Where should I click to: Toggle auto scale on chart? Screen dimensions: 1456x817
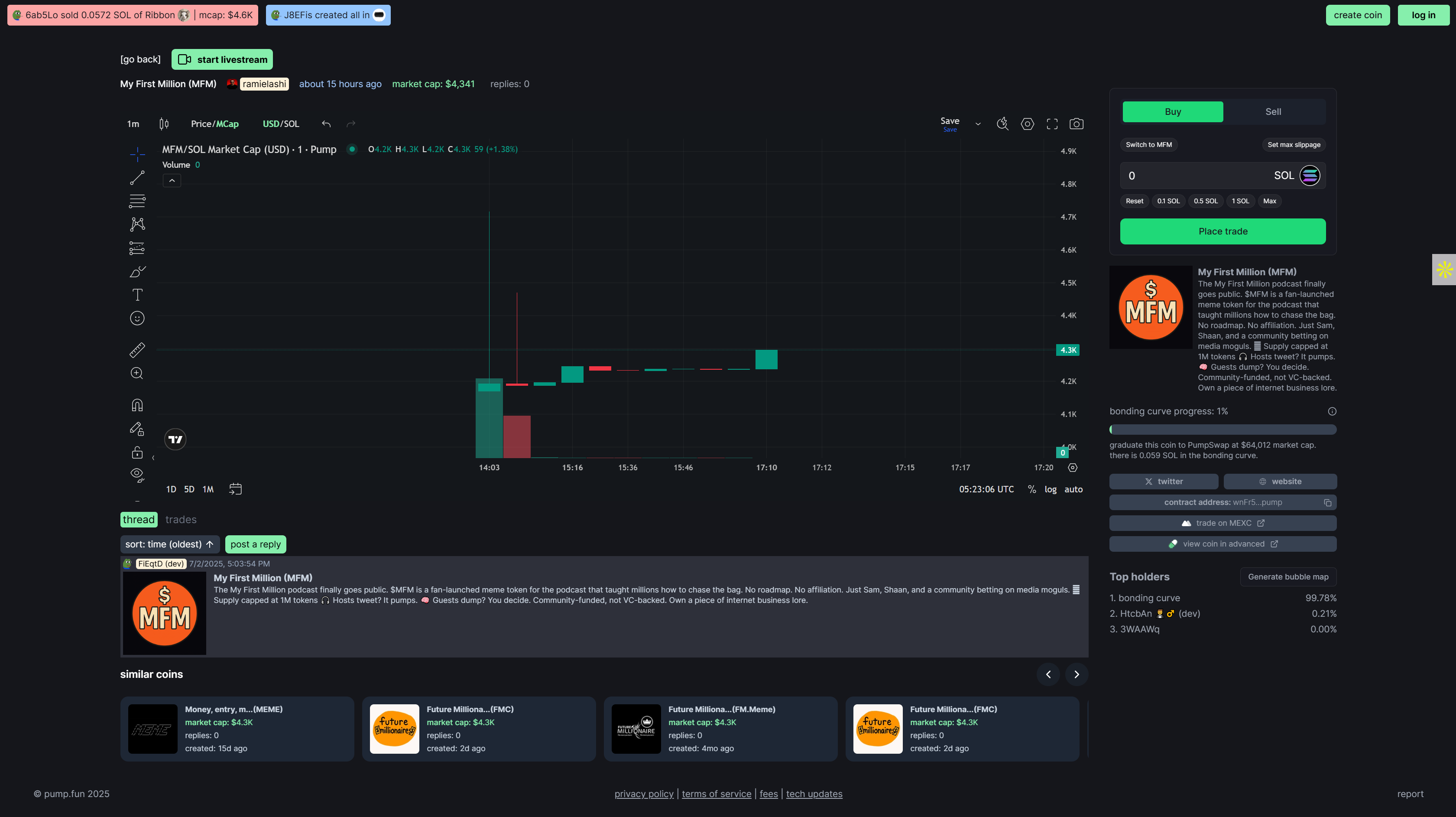[x=1073, y=490]
